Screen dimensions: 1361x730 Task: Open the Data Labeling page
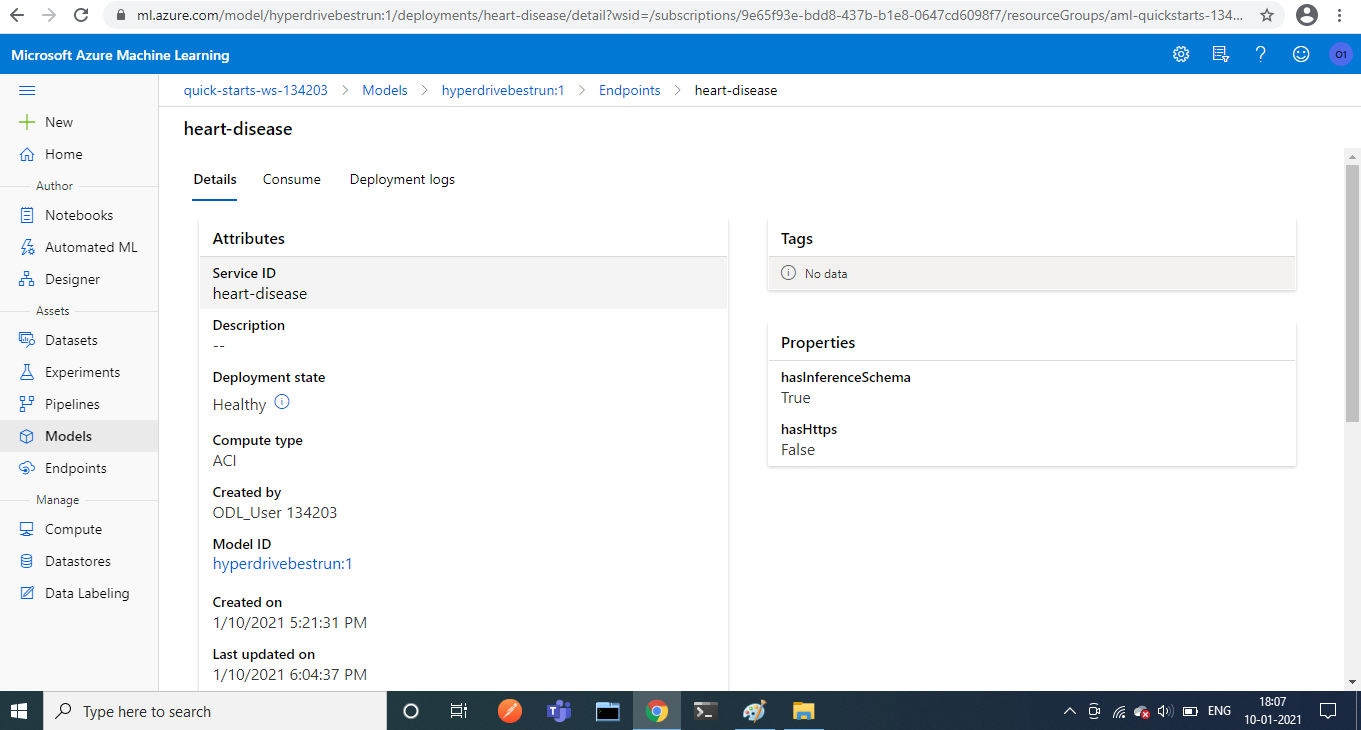(x=87, y=593)
